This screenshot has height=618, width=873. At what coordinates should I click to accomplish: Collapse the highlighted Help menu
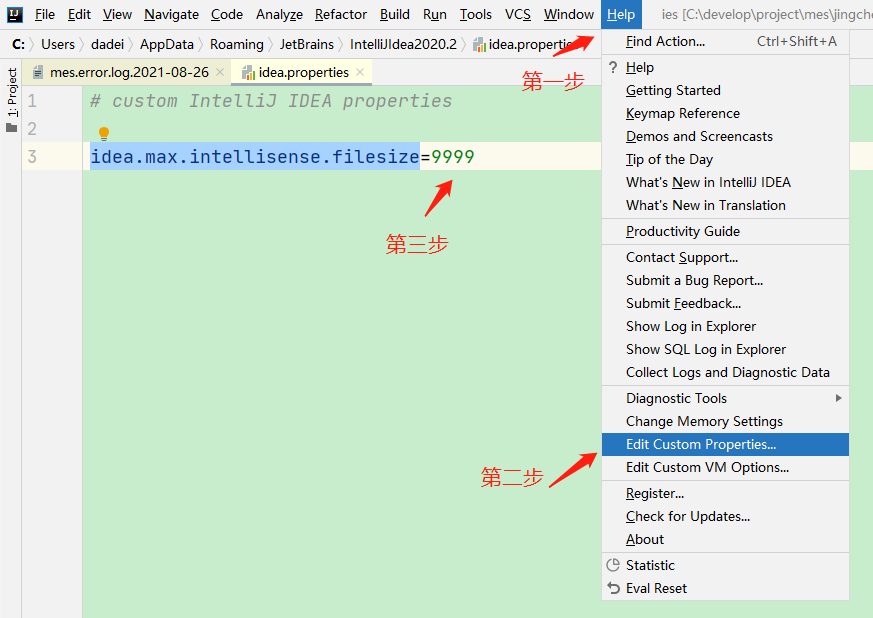tap(621, 14)
